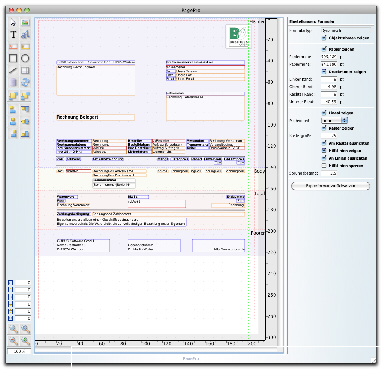
Task: Click the zoom percentage field below the magnifiers
Action: click(x=19, y=351)
